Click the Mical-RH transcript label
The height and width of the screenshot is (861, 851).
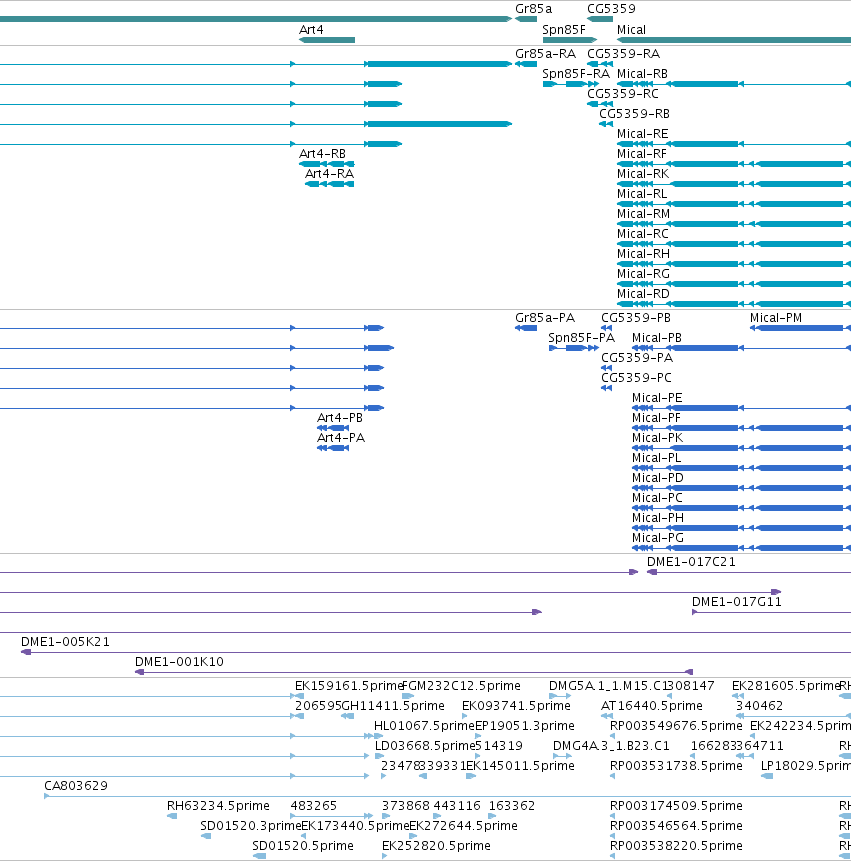tap(643, 254)
